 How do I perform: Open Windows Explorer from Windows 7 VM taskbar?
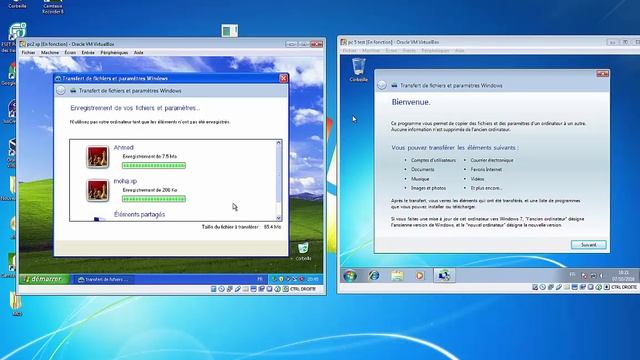397,276
